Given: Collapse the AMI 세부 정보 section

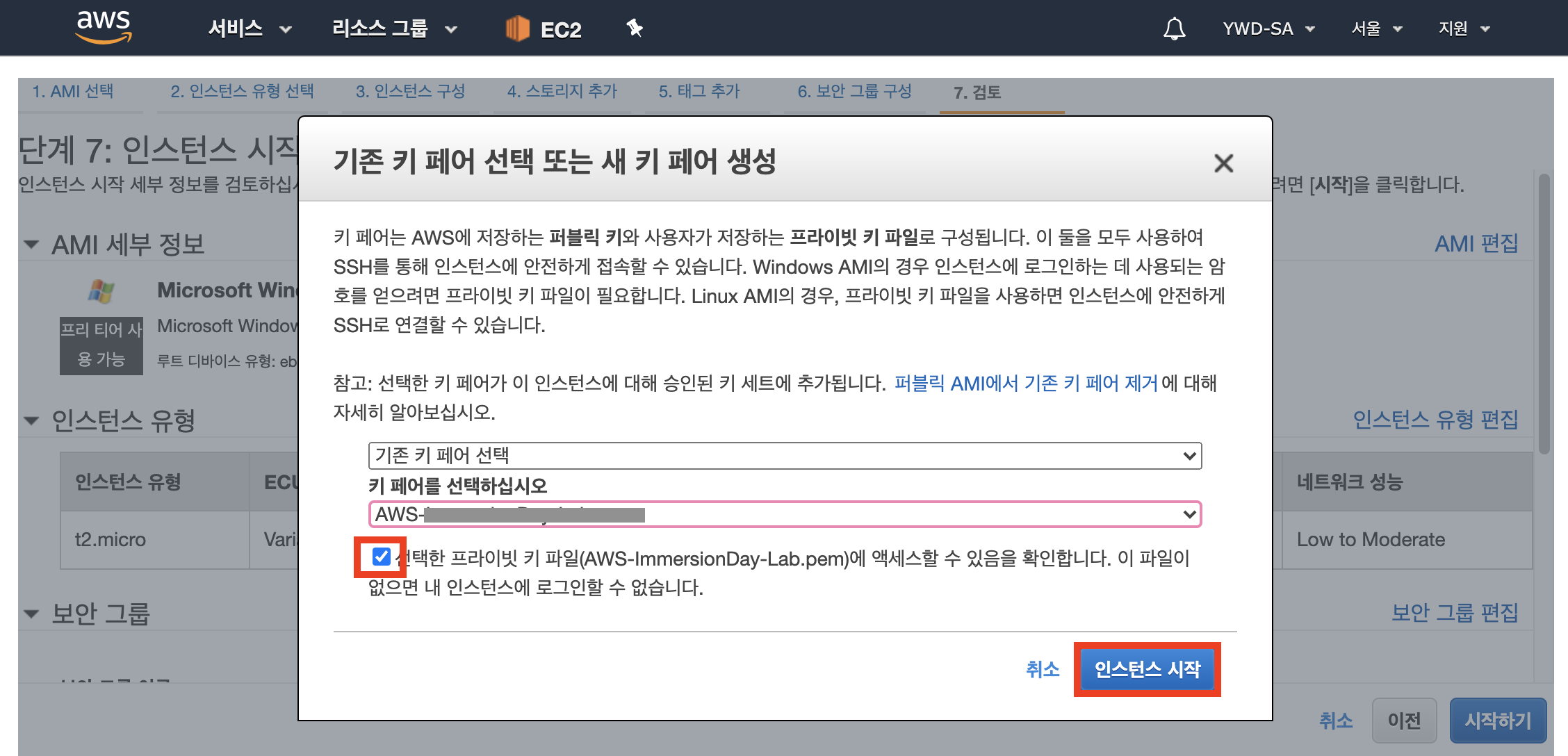Looking at the screenshot, I should tap(31, 245).
